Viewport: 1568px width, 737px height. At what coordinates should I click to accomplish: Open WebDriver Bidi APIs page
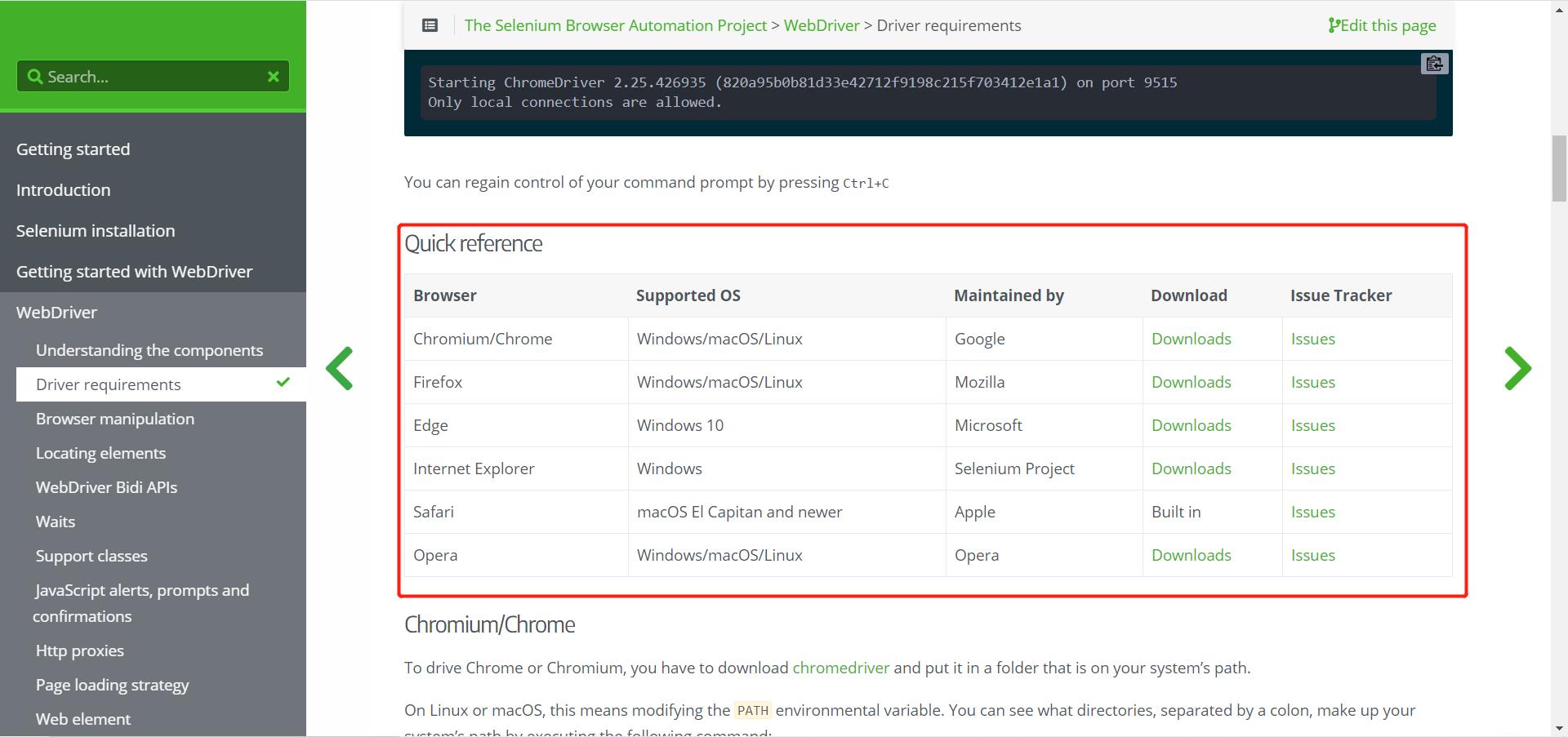point(106,487)
